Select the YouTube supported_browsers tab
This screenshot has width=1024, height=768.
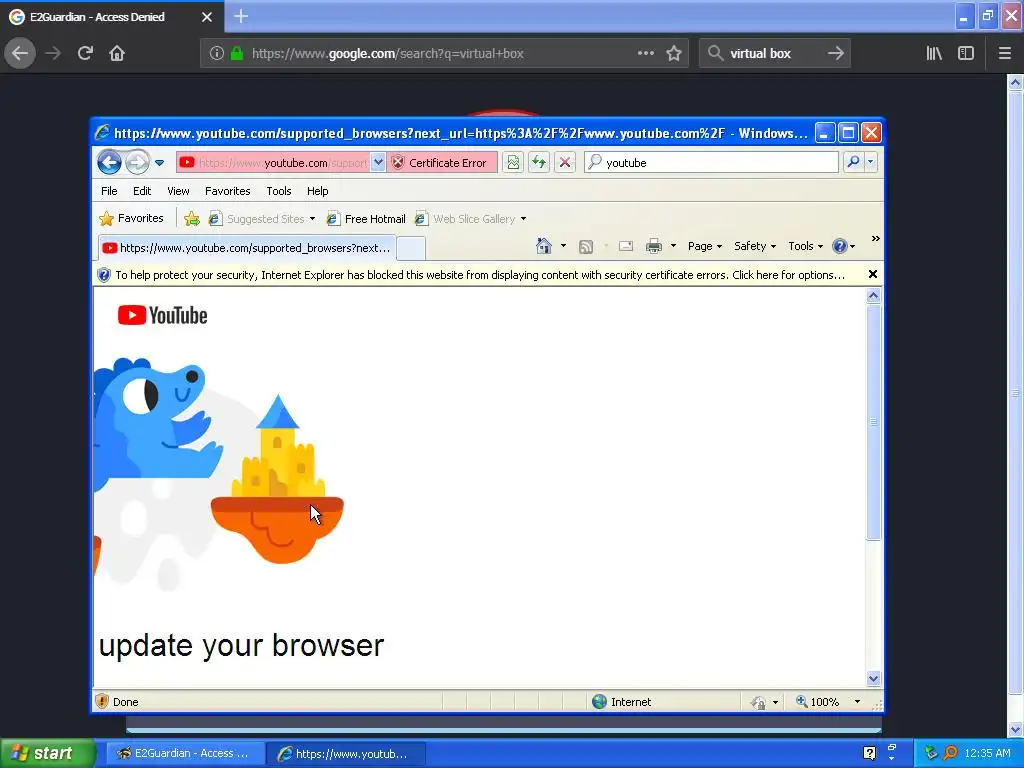tap(247, 248)
